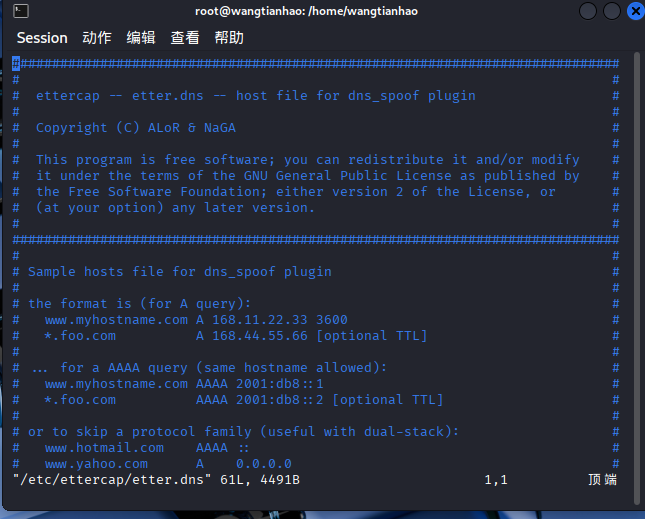Image resolution: width=645 pixels, height=519 pixels.
Task: Click '(at your option) any later version.' line
Action: pyautogui.click(x=175, y=208)
